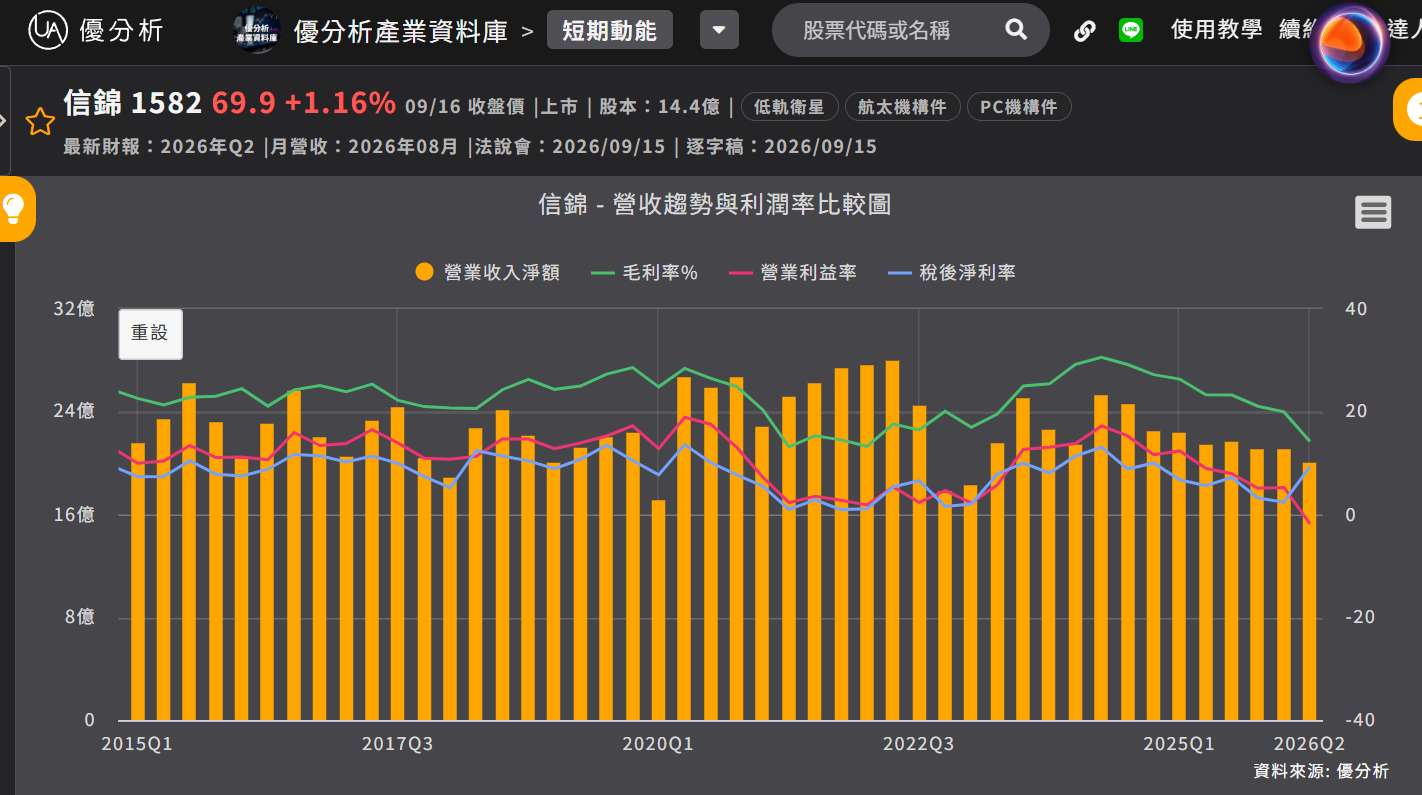The height and width of the screenshot is (795, 1422).
Task: Click the 重設 reset zoom button
Action: (151, 334)
